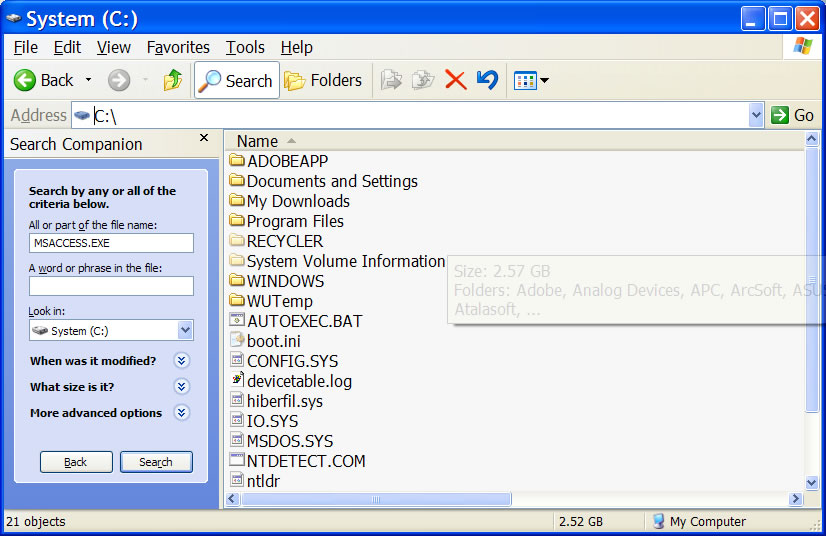Image resolution: width=826 pixels, height=536 pixels.
Task: Click the horizontal scrollbar thumb
Action: point(376,499)
